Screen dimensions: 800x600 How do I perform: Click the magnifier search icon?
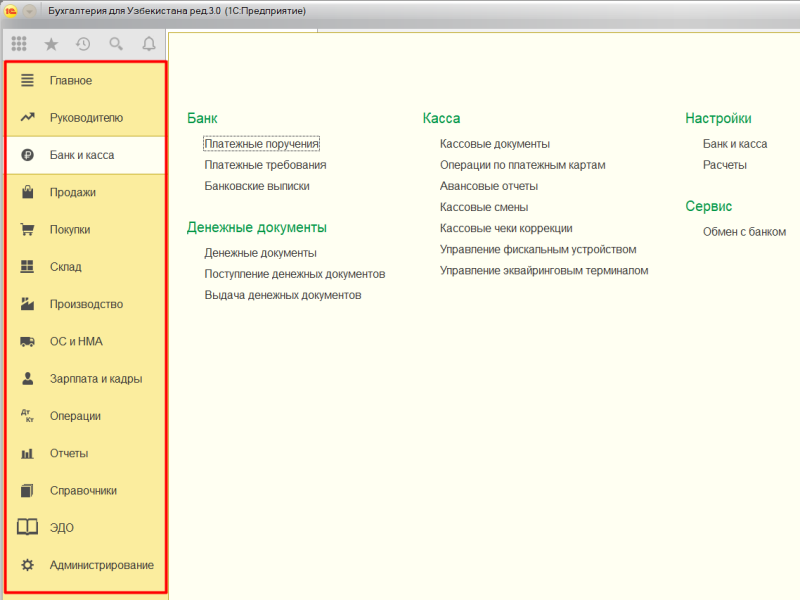[116, 44]
